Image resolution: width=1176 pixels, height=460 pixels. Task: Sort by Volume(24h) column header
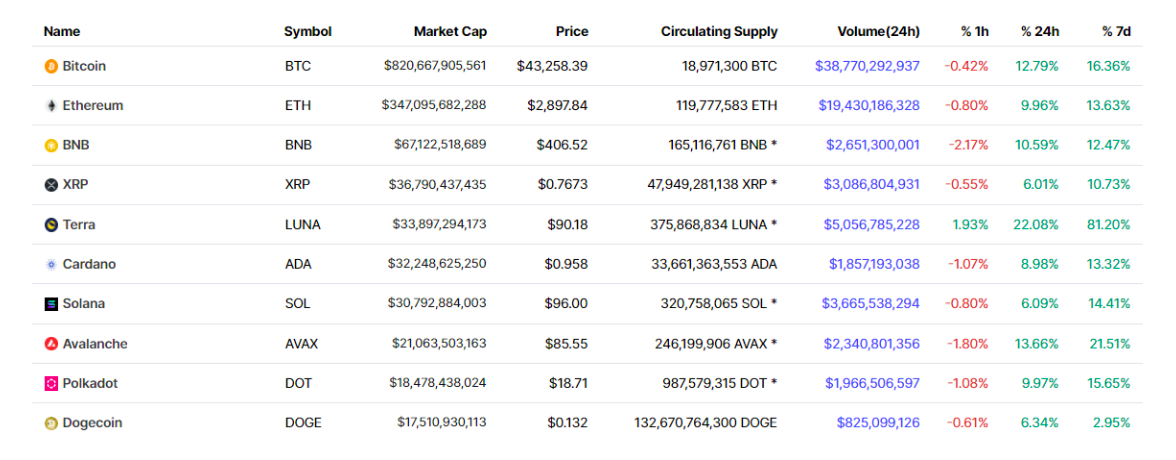coord(875,31)
